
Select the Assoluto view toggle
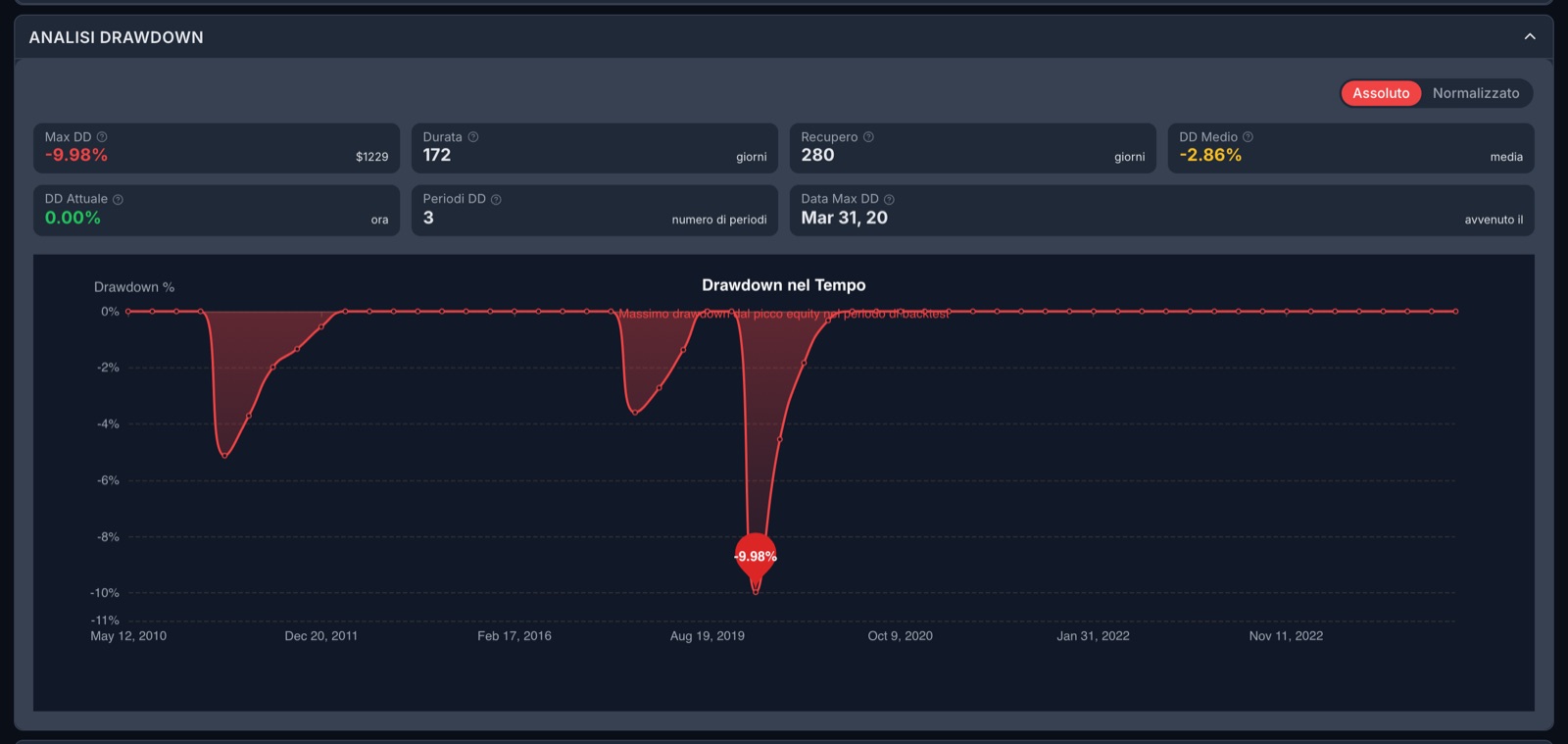coord(1381,93)
